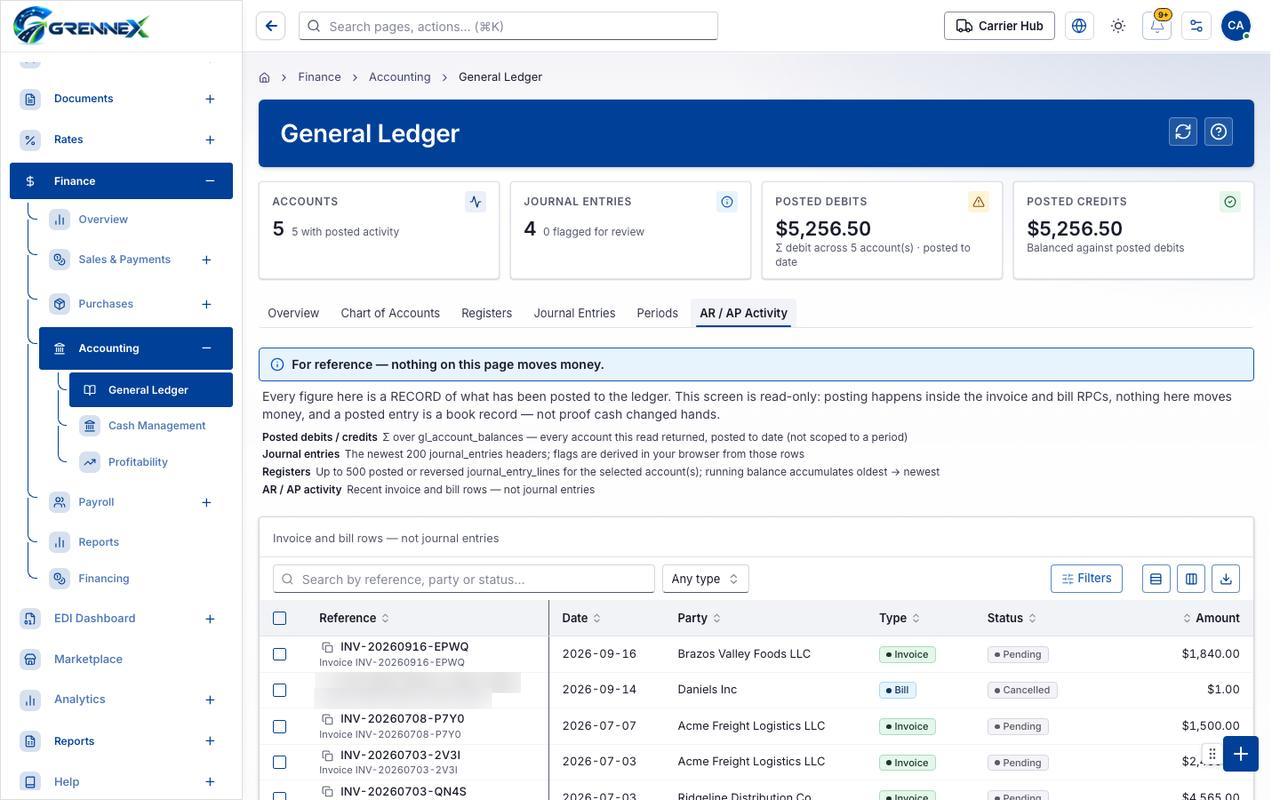Viewport: 1280px width, 800px height.
Task: Open the Any type filter dropdown
Action: (705, 579)
